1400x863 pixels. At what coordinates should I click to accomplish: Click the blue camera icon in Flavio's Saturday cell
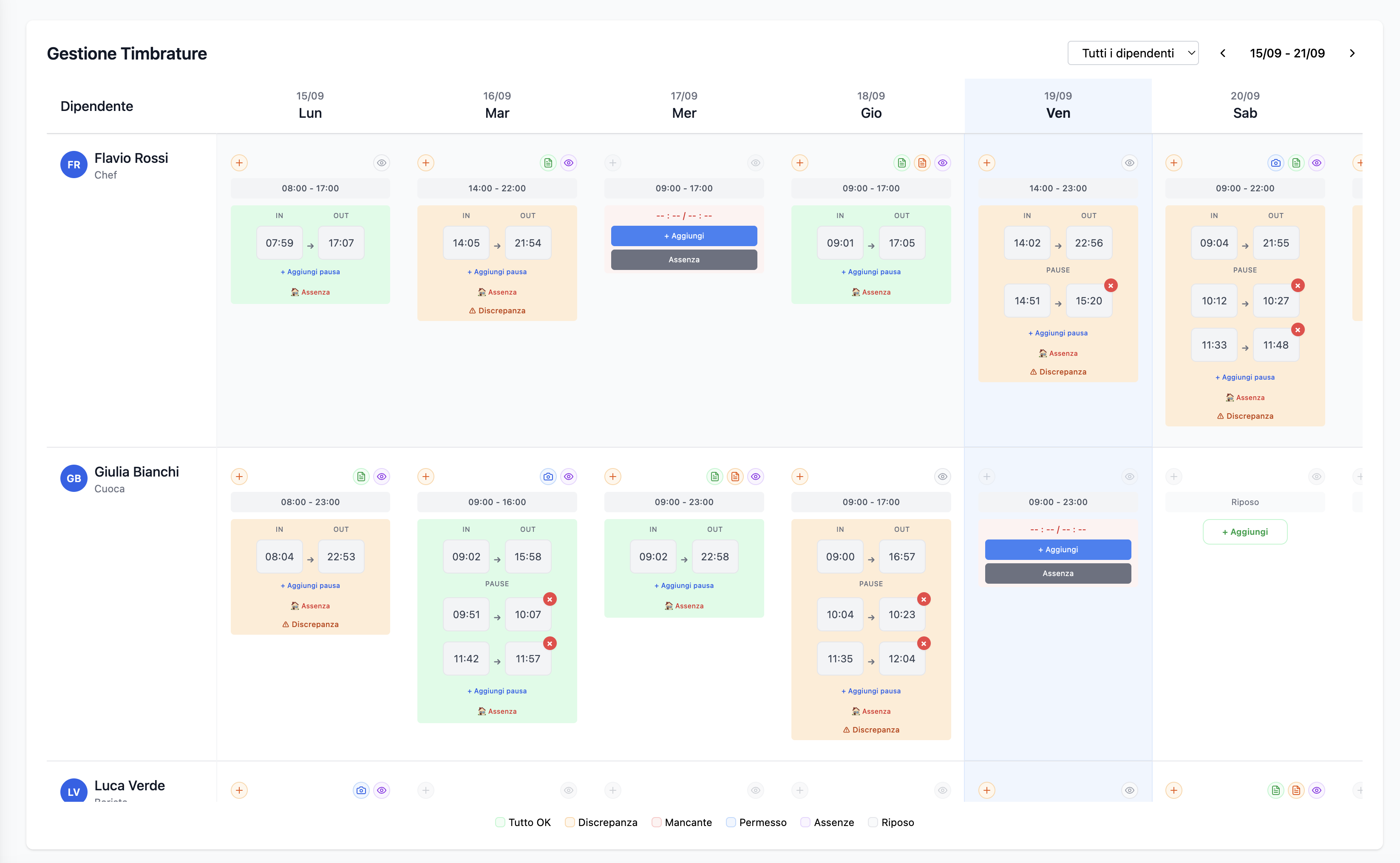(1275, 163)
